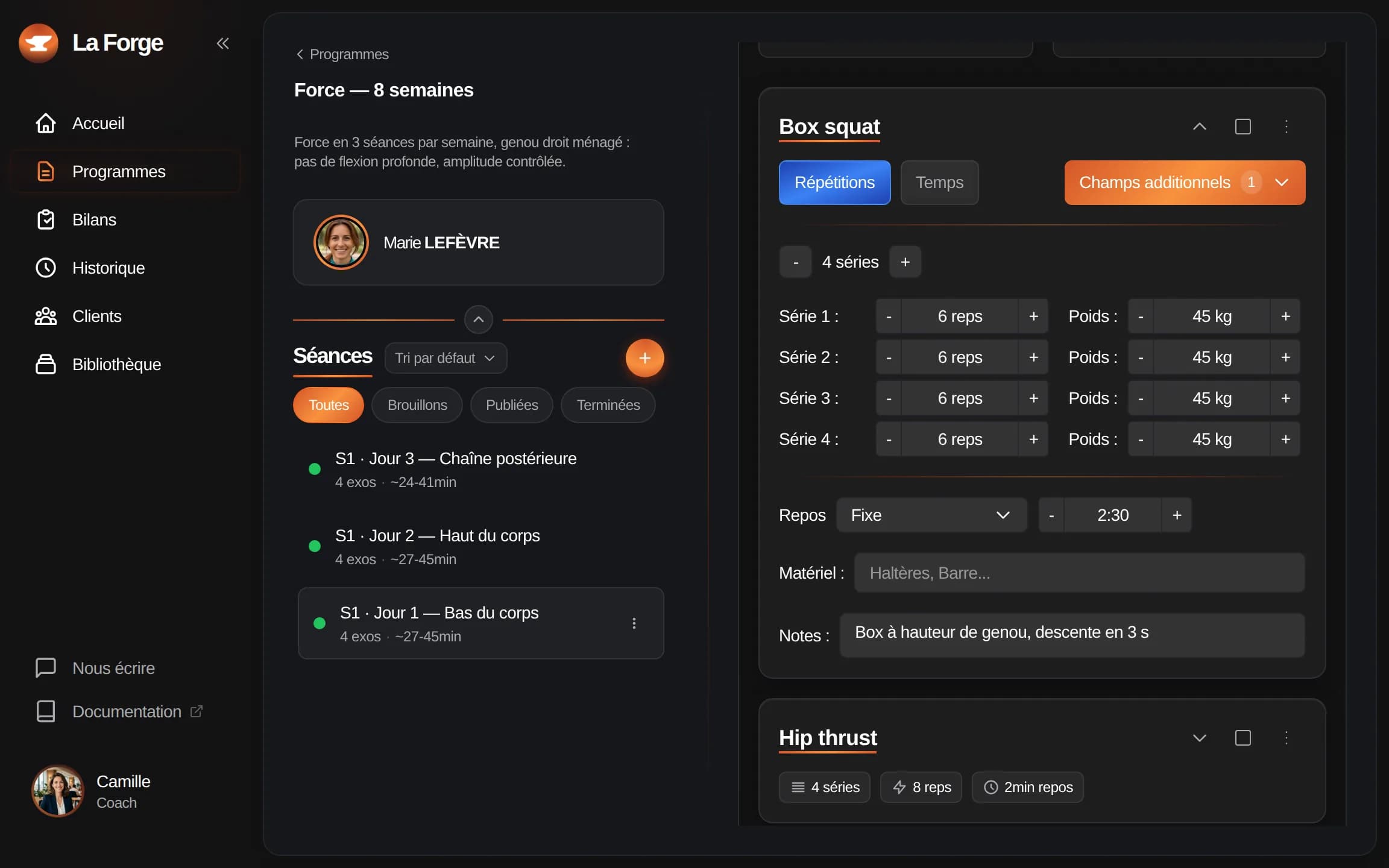Increase number of séries with plus

point(905,262)
